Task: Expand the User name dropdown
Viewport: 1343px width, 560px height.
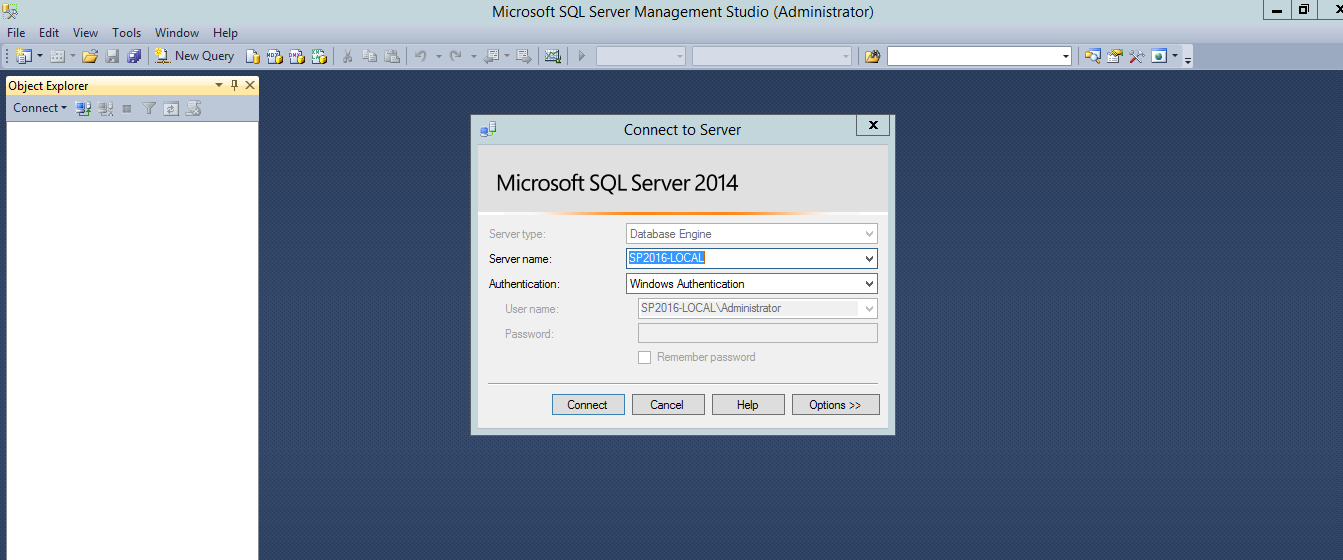Action: pos(868,309)
